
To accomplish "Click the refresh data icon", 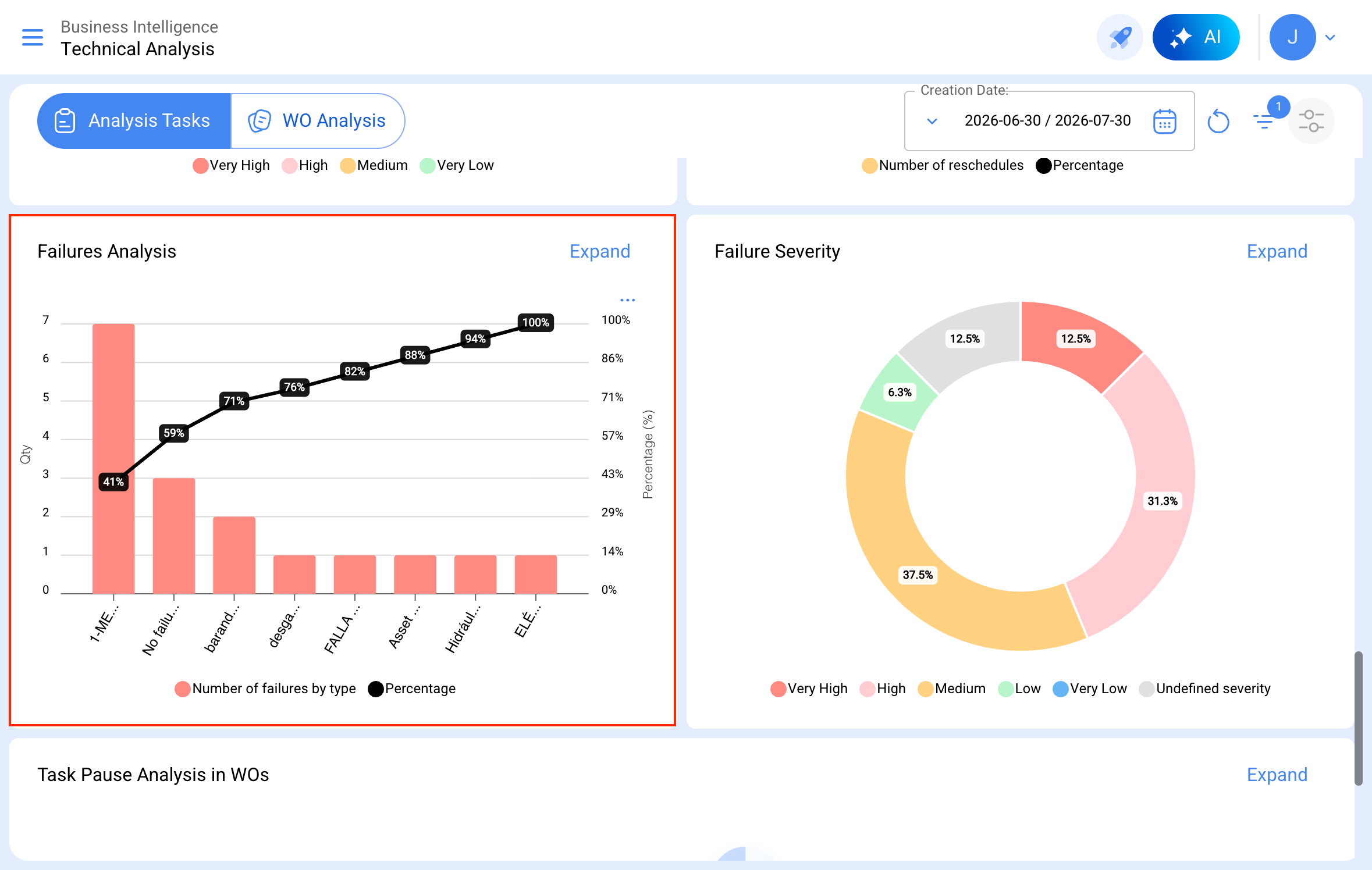I will click(x=1218, y=122).
